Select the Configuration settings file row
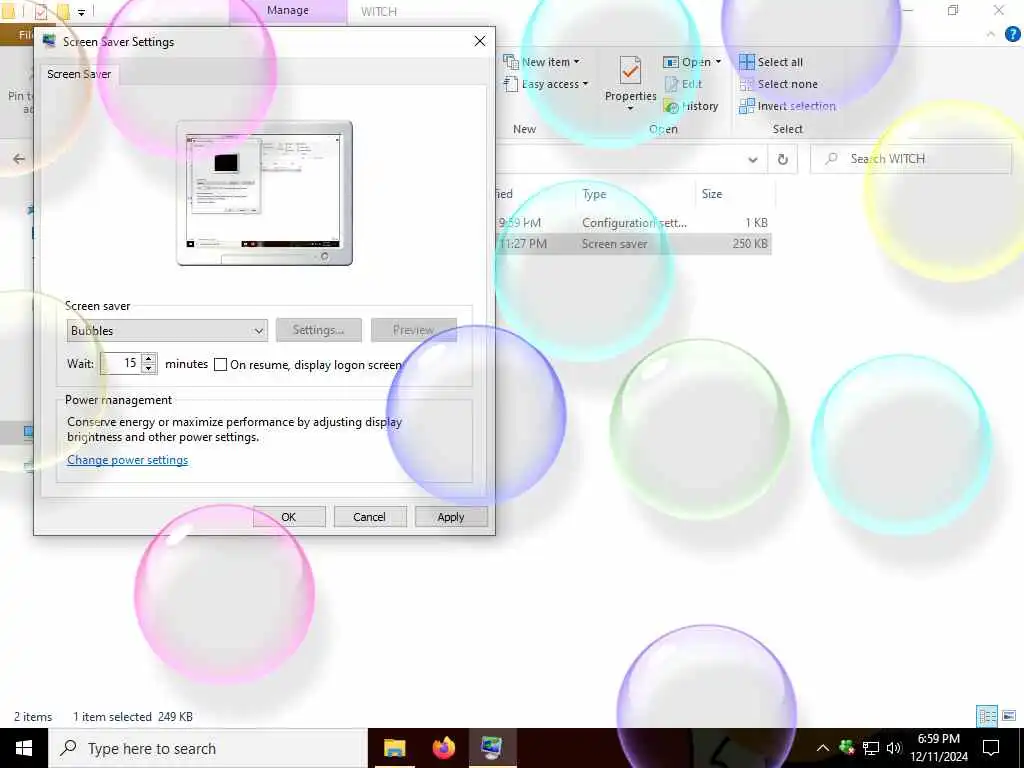 633,223
